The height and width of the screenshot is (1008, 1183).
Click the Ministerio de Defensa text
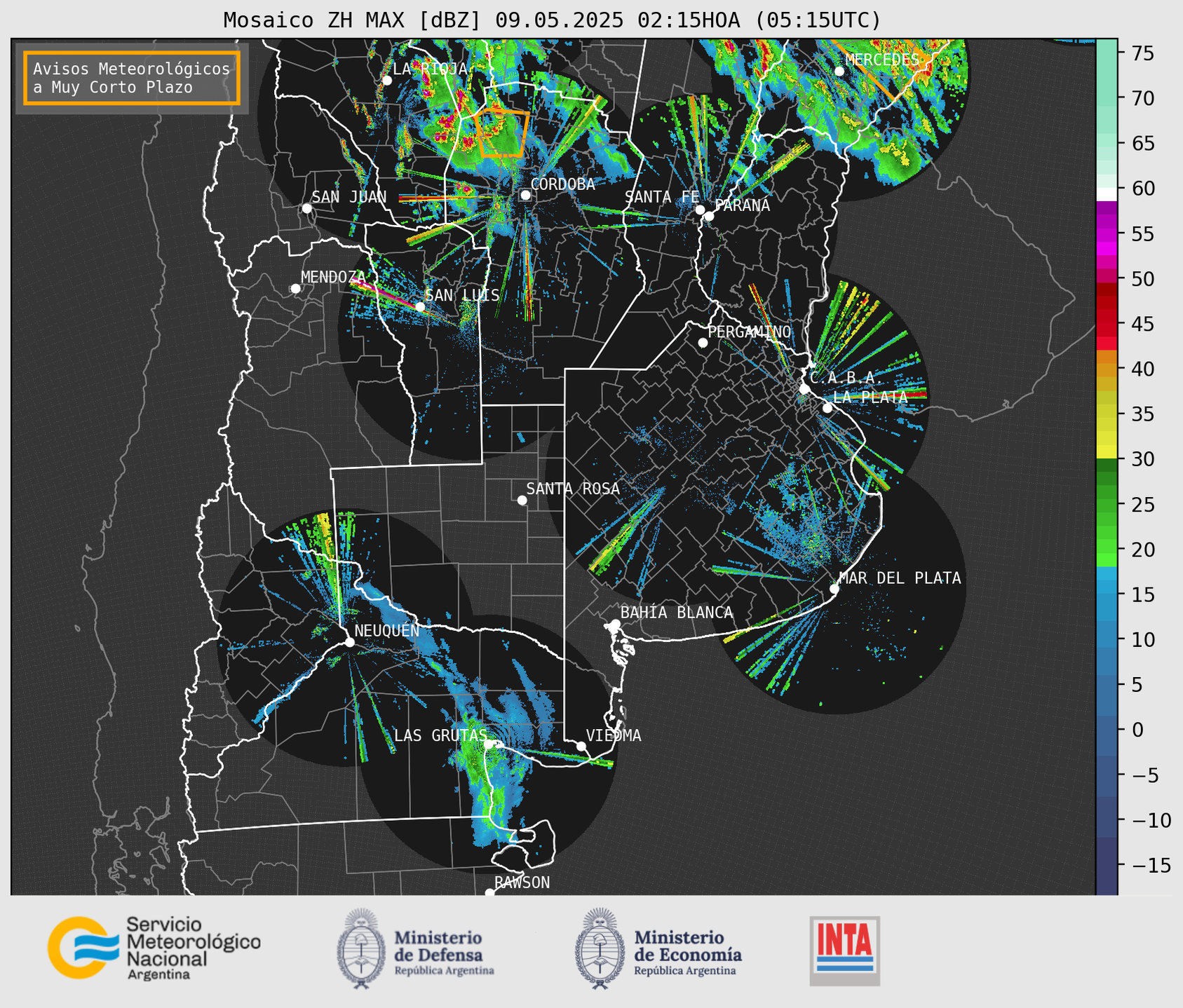tap(444, 951)
